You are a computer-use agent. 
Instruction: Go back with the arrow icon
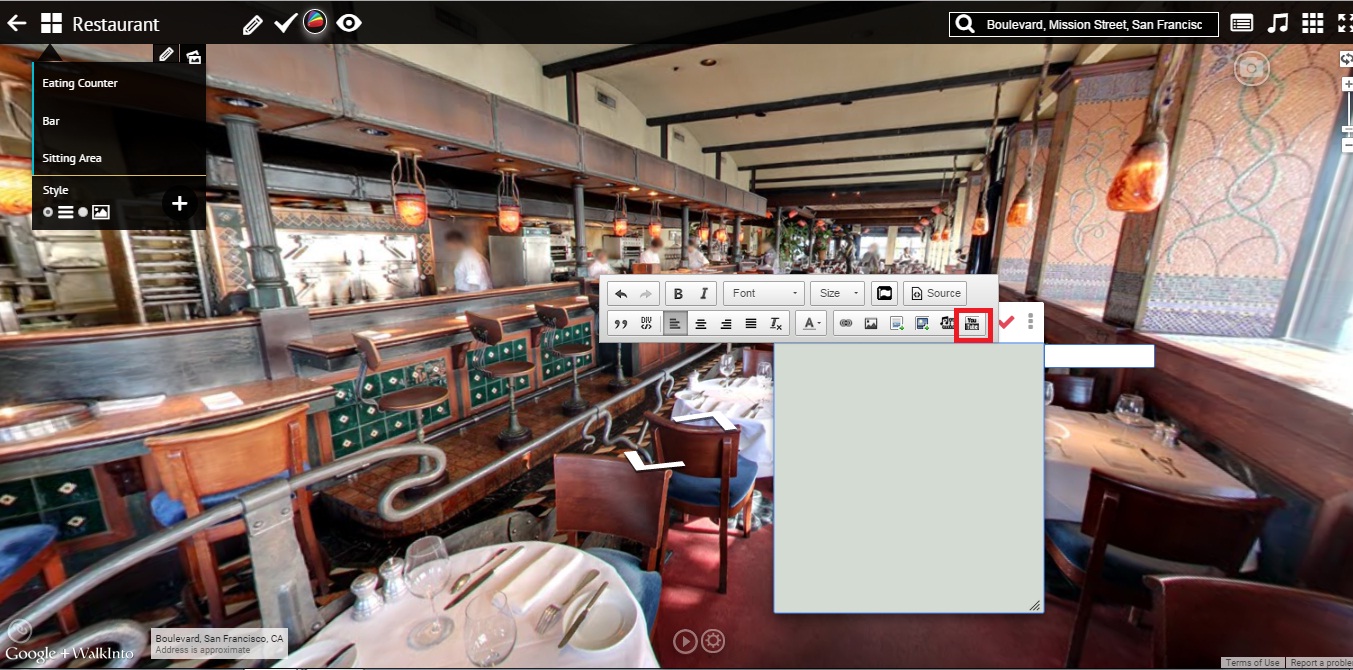[17, 23]
